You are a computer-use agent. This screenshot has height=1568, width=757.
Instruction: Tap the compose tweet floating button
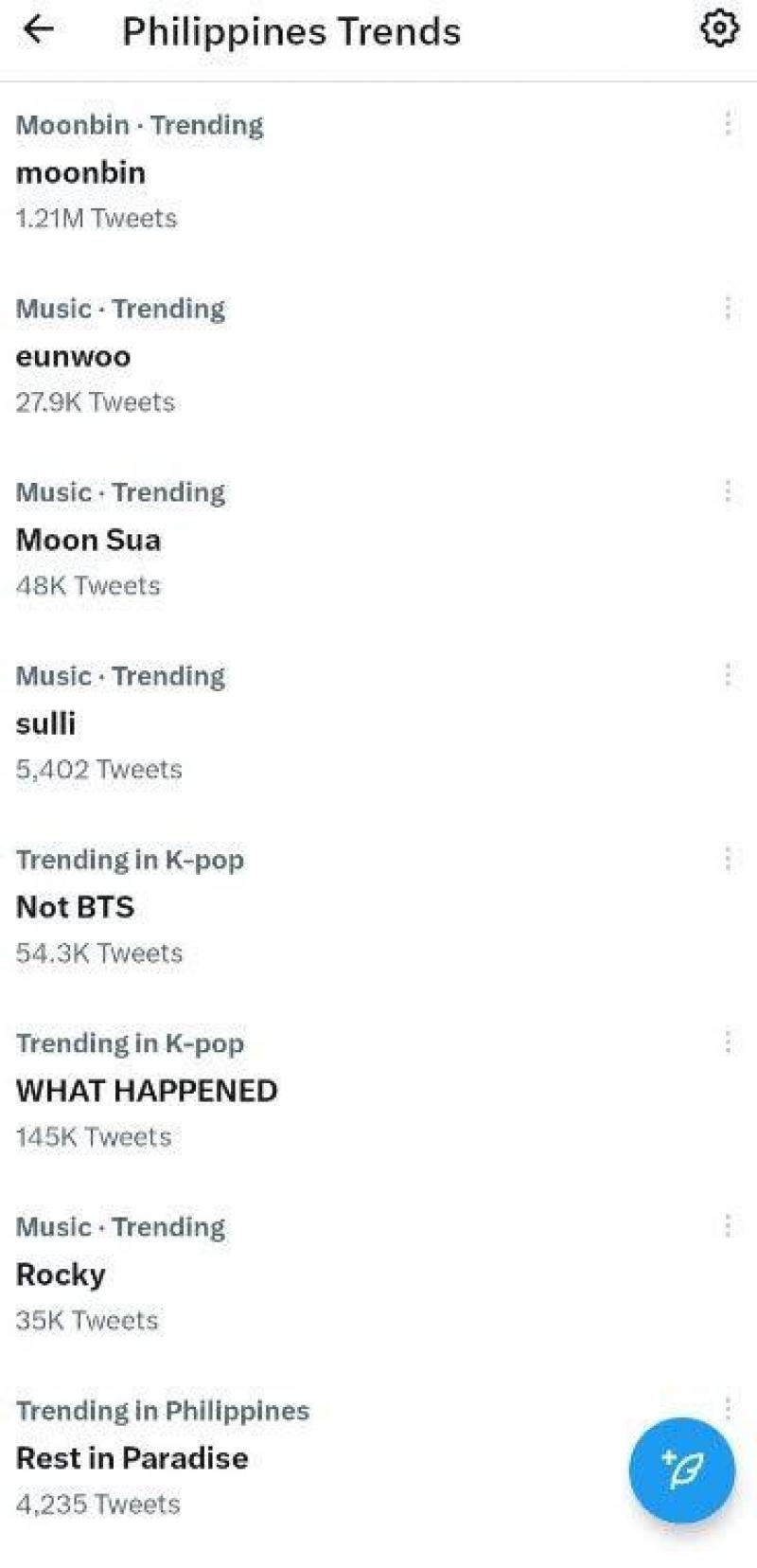coord(681,1470)
